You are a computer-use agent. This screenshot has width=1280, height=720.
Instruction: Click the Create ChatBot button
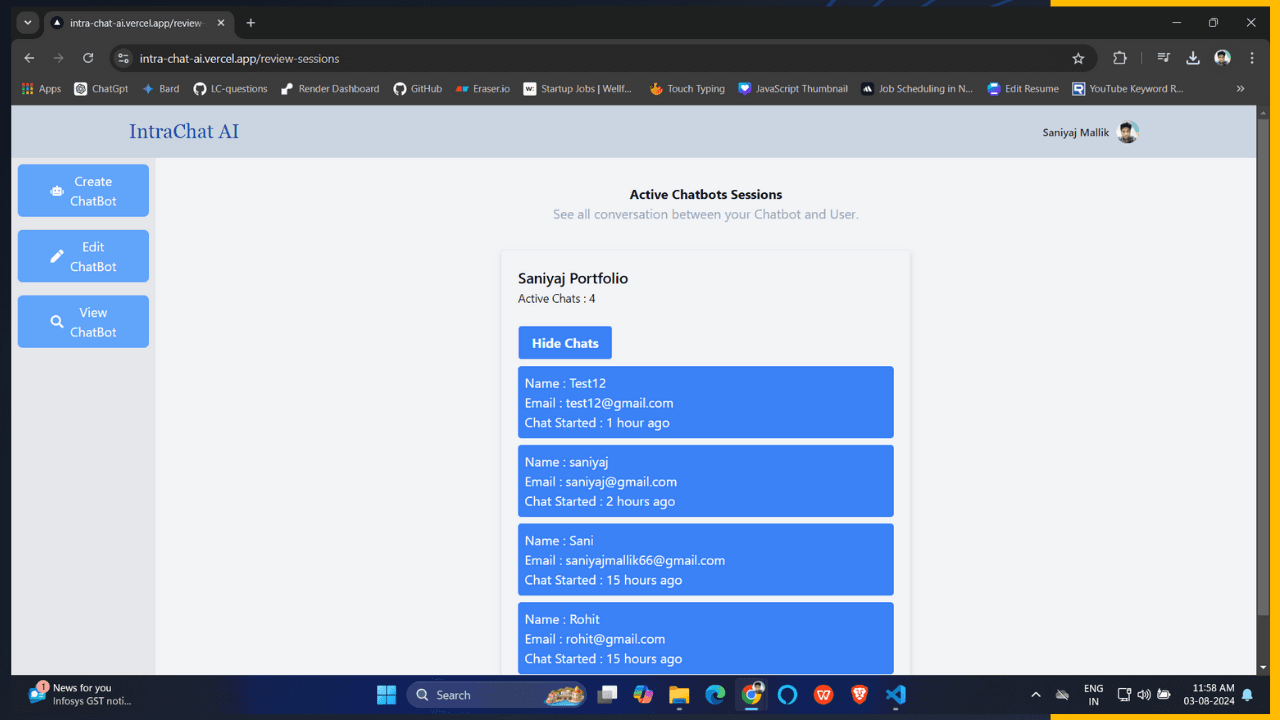(83, 191)
